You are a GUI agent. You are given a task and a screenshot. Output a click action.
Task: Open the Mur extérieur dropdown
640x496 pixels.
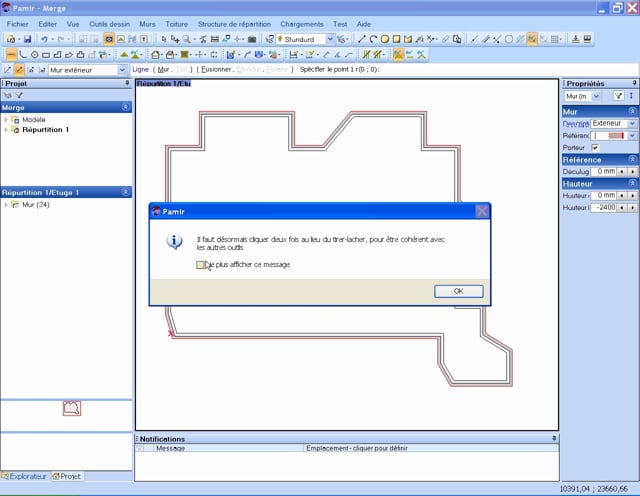point(122,70)
